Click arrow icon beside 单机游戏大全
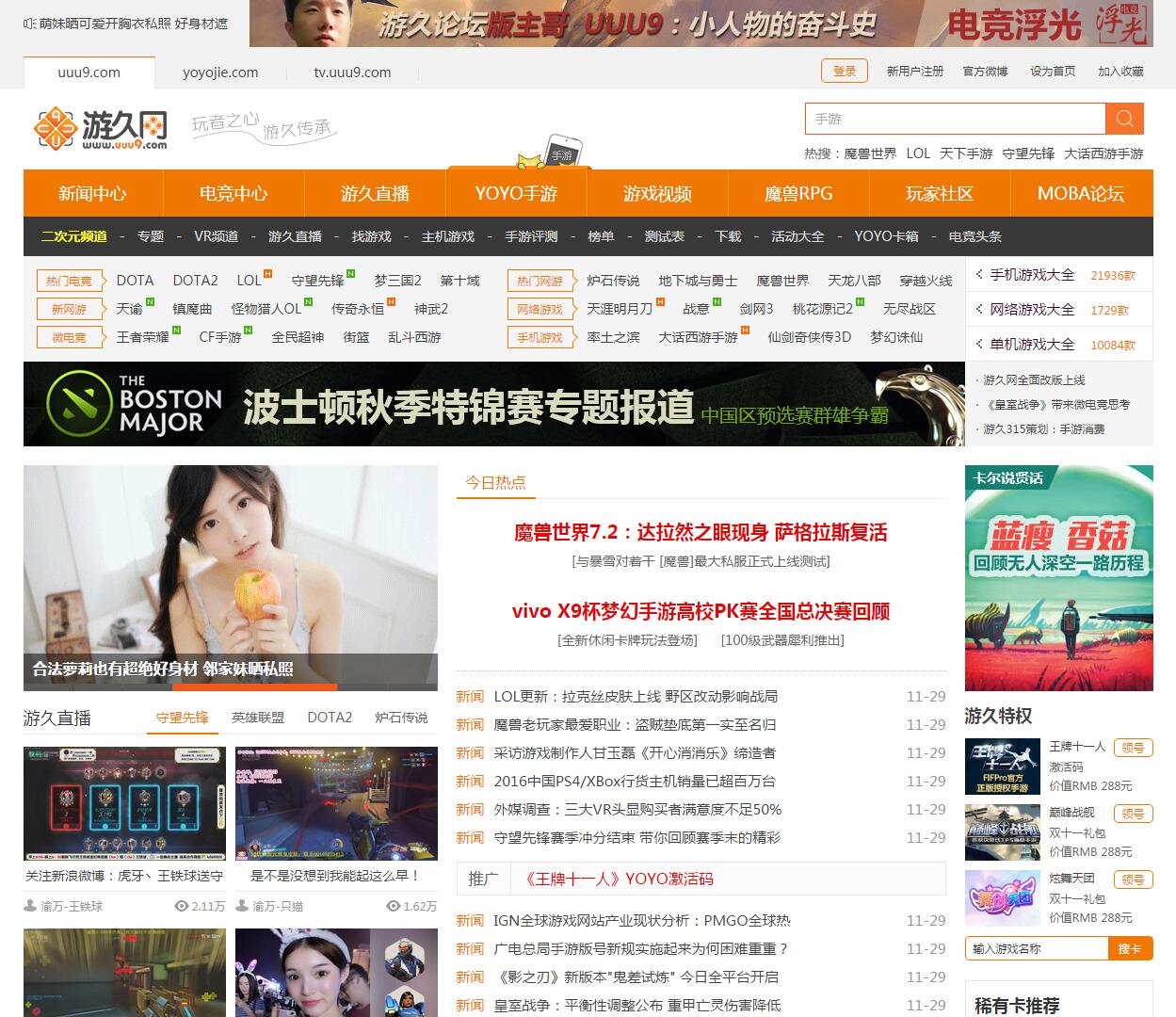The width and height of the screenshot is (1176, 1017). click(979, 344)
